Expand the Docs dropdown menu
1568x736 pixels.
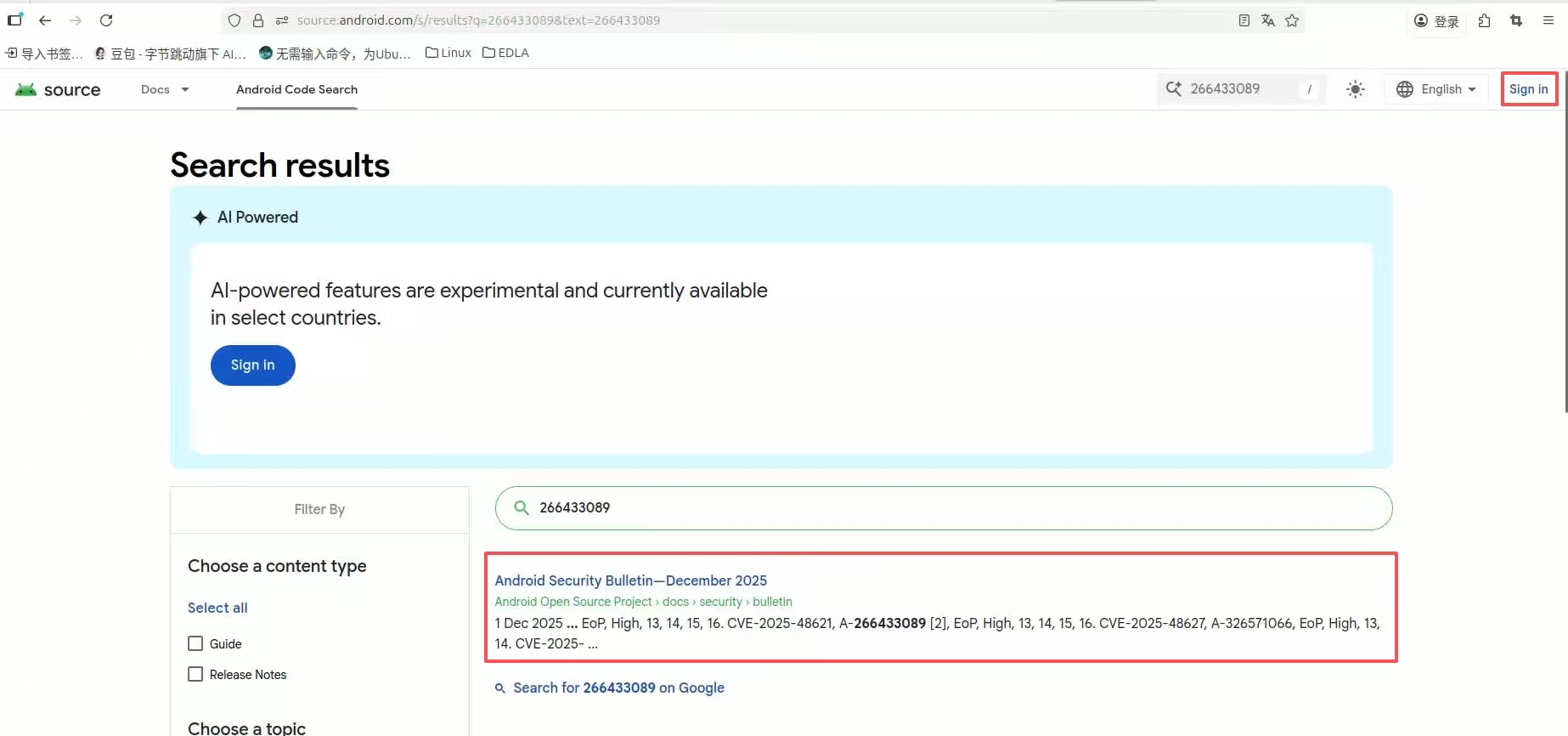(165, 89)
